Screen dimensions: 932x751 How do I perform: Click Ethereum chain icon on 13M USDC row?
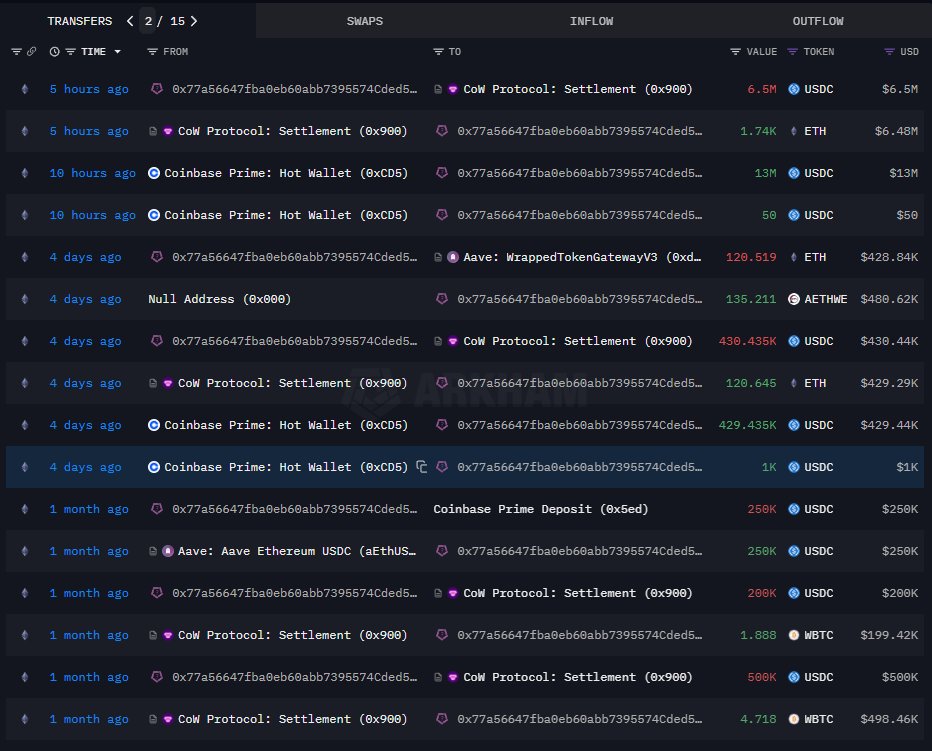(24, 173)
